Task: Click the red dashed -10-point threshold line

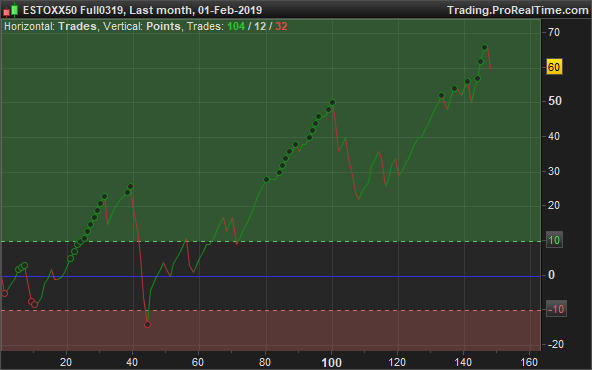Action: (271, 311)
